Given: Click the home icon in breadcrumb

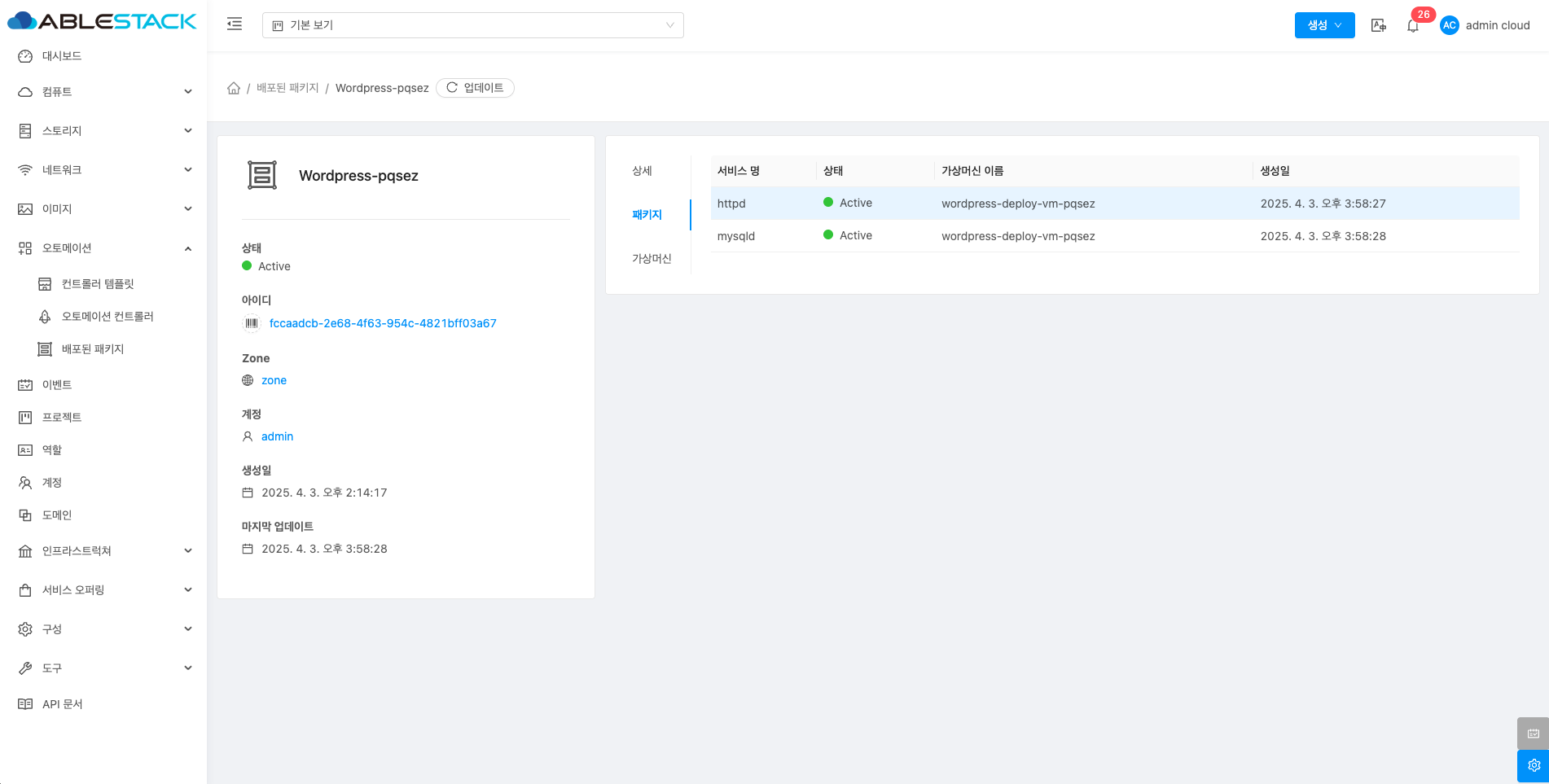Looking at the screenshot, I should point(234,88).
